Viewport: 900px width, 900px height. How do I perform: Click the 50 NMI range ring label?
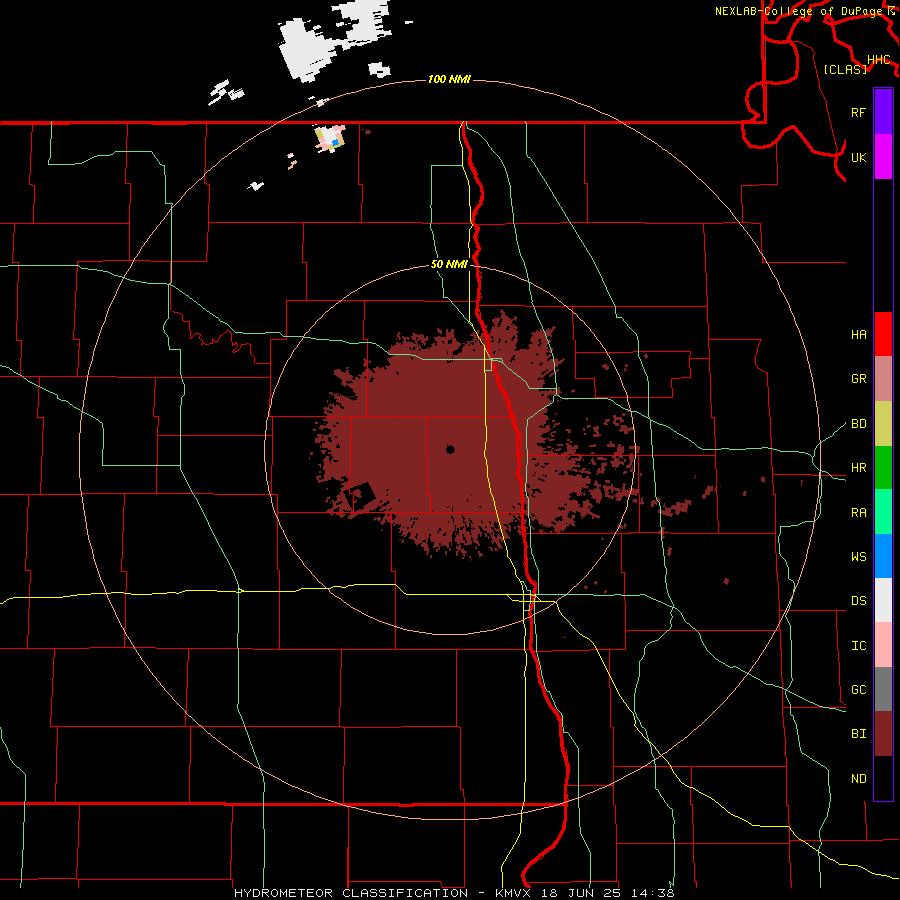(x=449, y=264)
